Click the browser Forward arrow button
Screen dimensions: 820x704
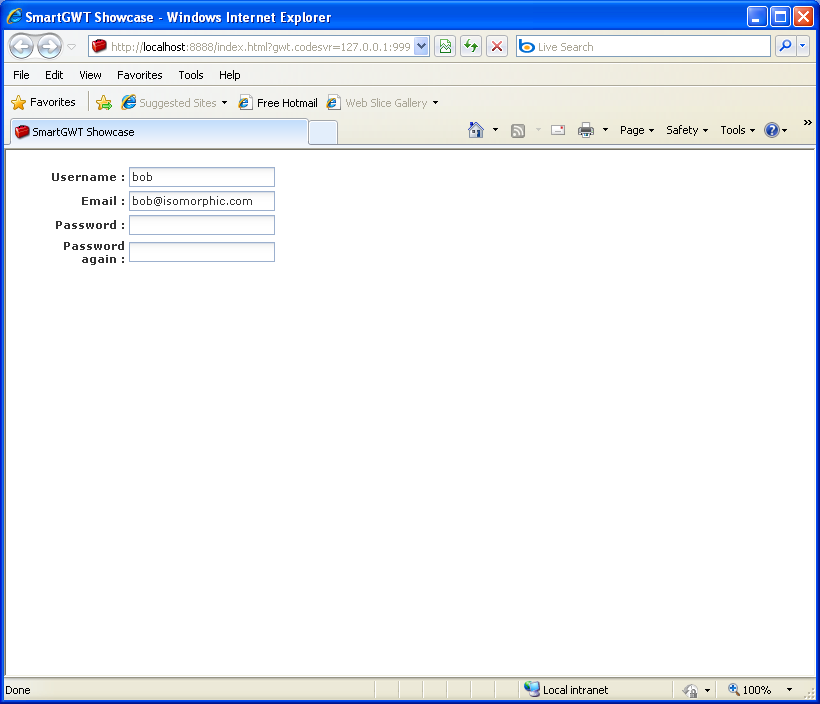pyautogui.click(x=50, y=47)
